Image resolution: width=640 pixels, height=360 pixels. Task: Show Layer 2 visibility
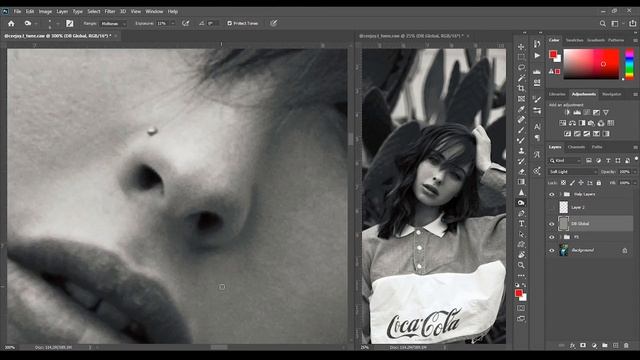click(552, 207)
